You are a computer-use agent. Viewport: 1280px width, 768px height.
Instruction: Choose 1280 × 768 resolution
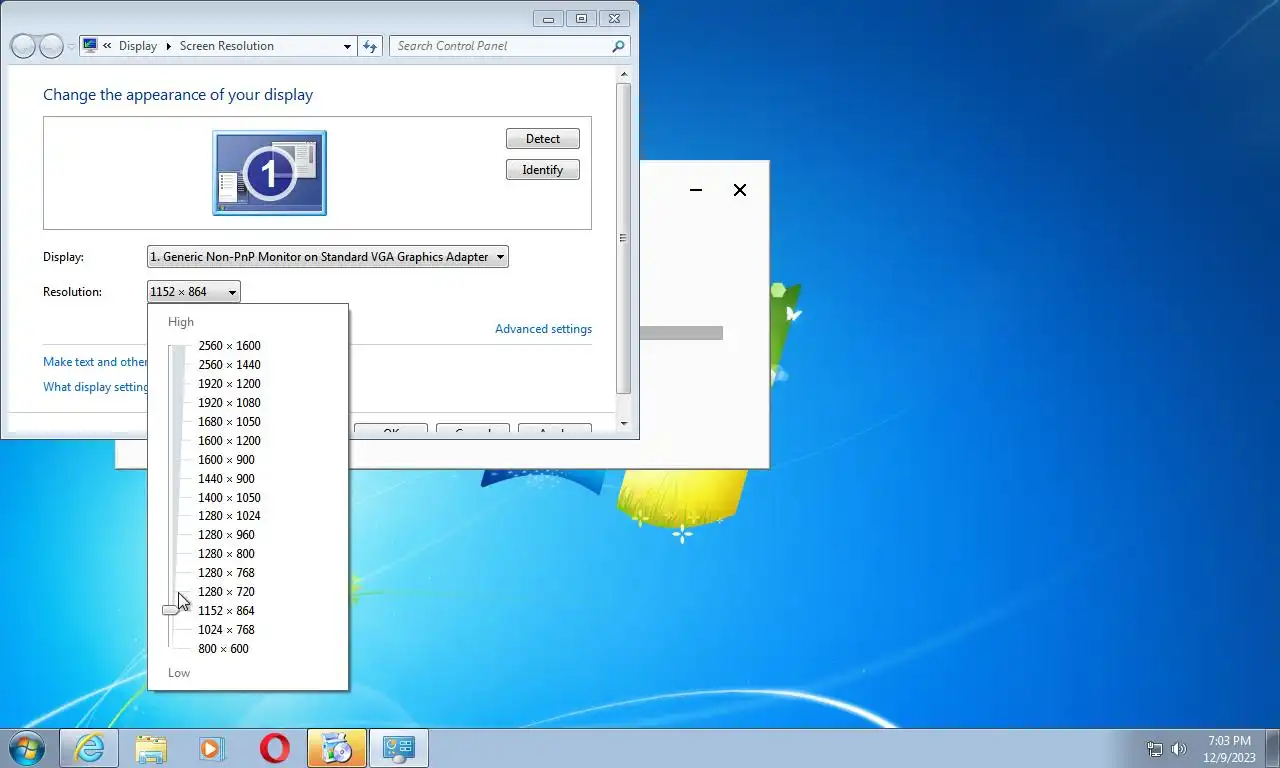(226, 573)
